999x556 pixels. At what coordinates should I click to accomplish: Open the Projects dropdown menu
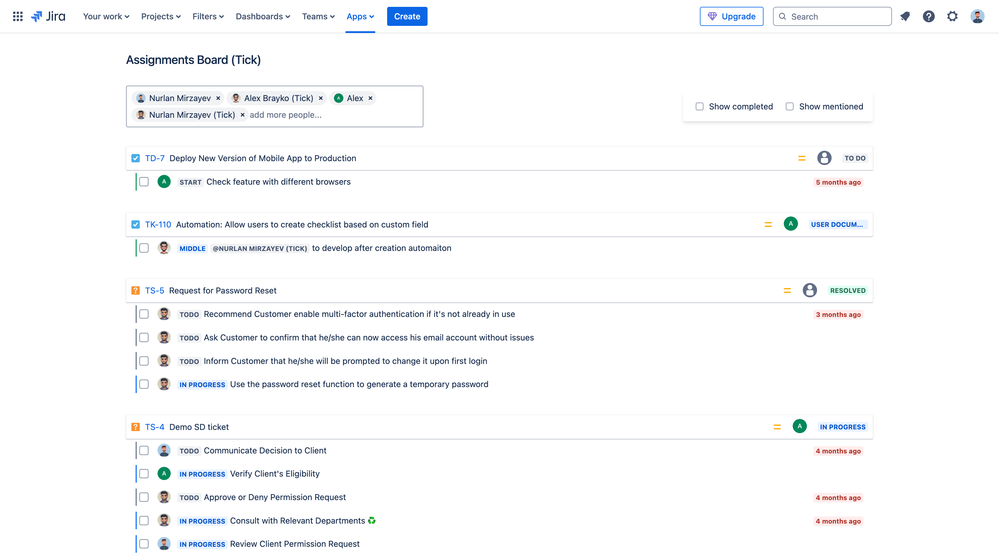pos(161,17)
